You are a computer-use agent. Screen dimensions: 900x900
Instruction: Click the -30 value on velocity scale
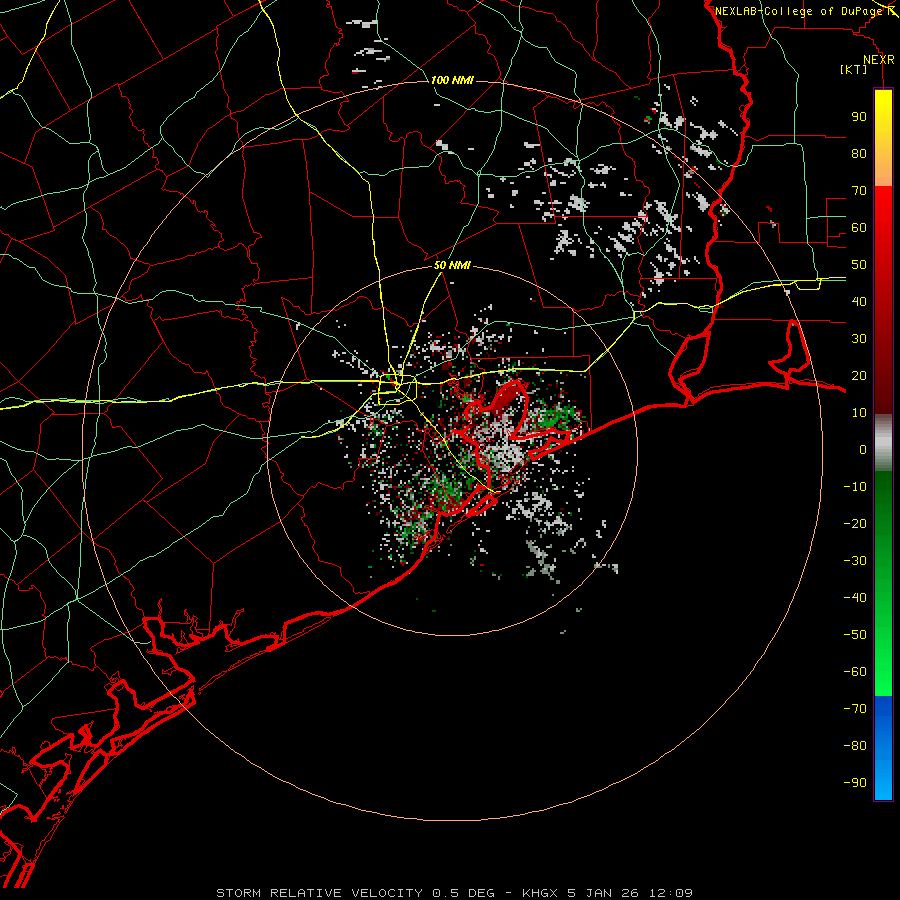(855, 561)
